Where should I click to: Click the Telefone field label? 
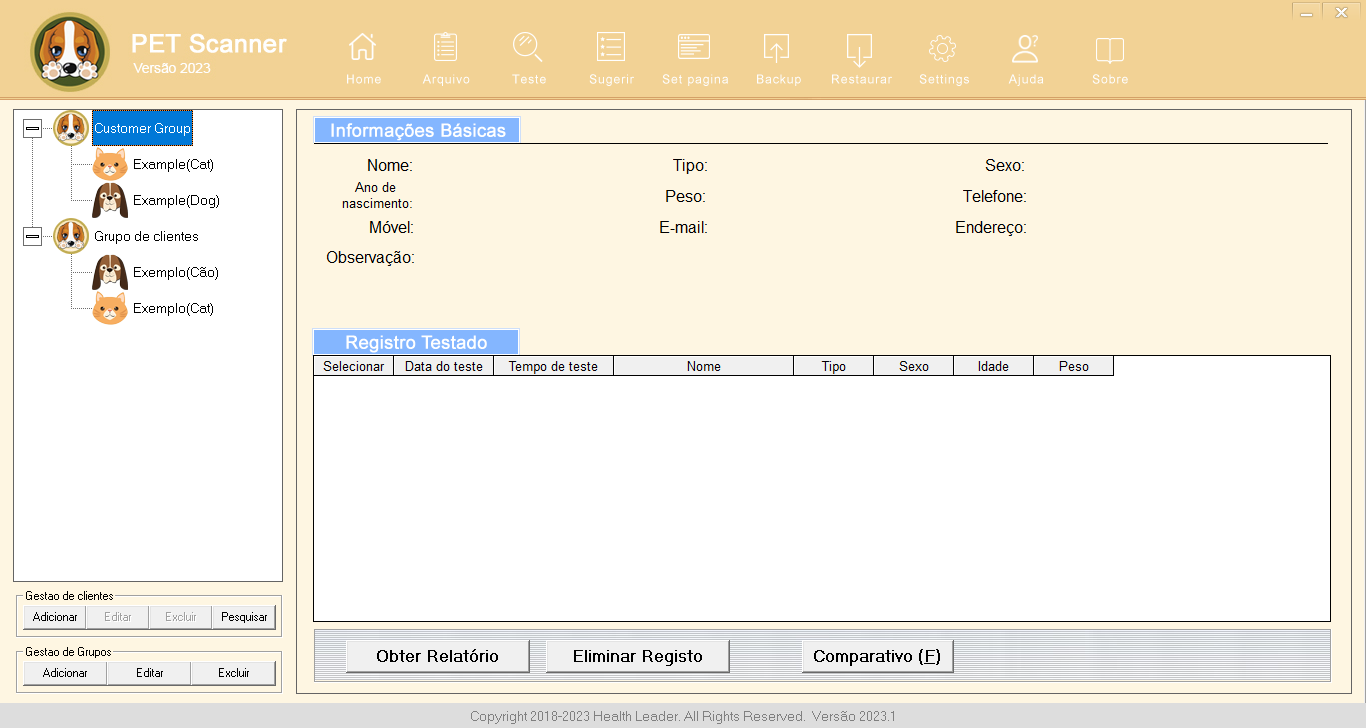[994, 197]
